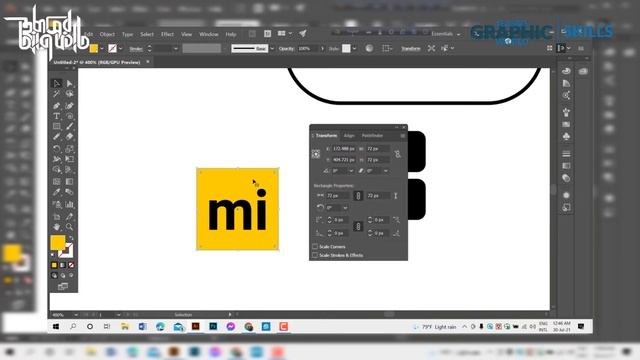640x360 pixels.
Task: Open the Effect menu
Action: (167, 34)
